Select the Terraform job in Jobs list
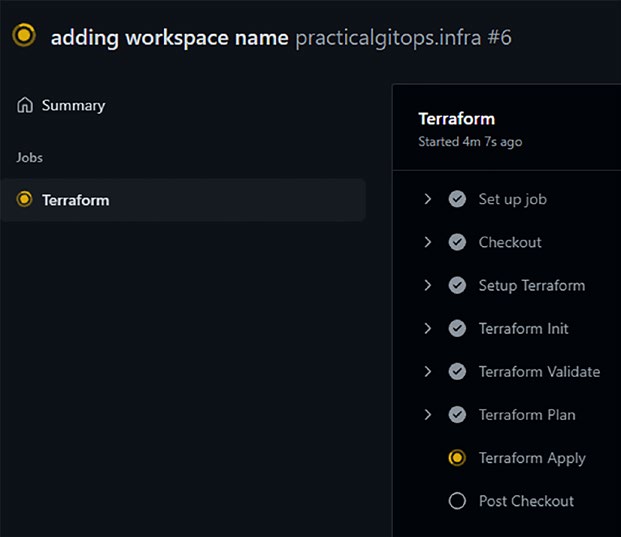This screenshot has width=621, height=537. 183,200
